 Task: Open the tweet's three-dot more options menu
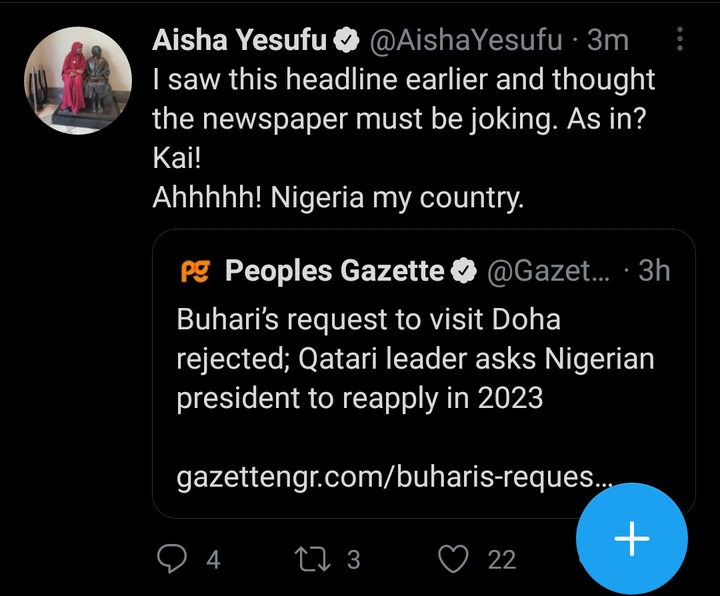pos(681,40)
